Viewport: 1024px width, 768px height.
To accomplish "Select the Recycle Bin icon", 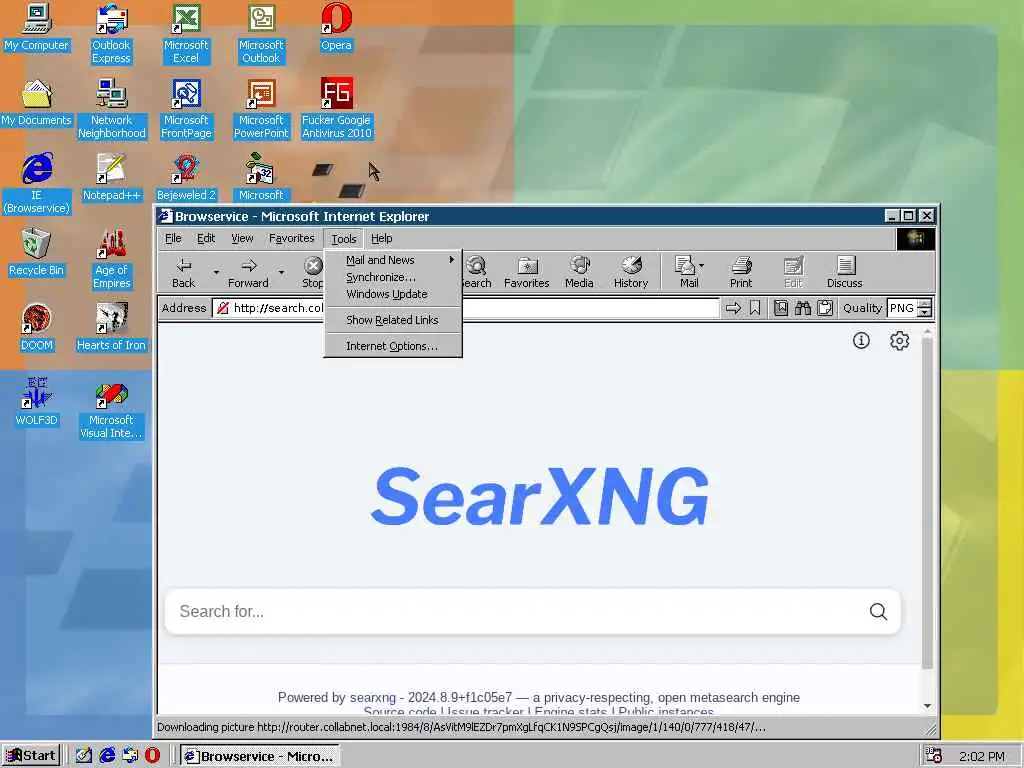I will (x=37, y=253).
